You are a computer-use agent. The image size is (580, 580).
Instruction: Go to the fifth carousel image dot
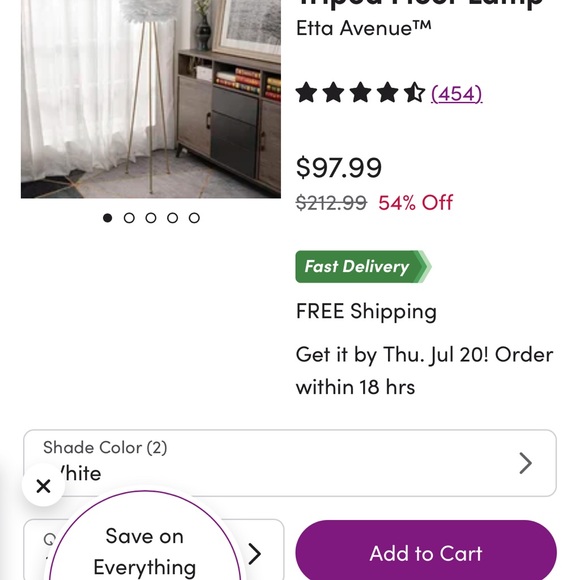194,218
